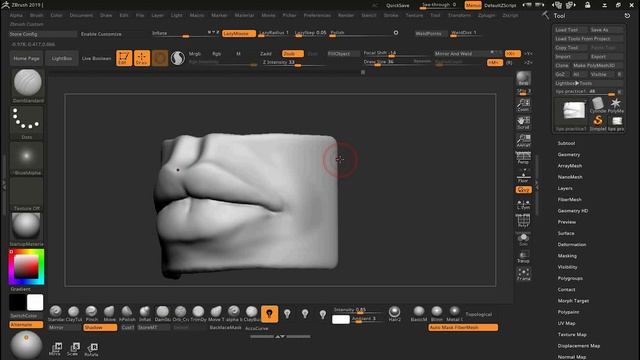Select the hPolish brush
Image resolution: width=640 pixels, height=360 pixels.
(127, 313)
